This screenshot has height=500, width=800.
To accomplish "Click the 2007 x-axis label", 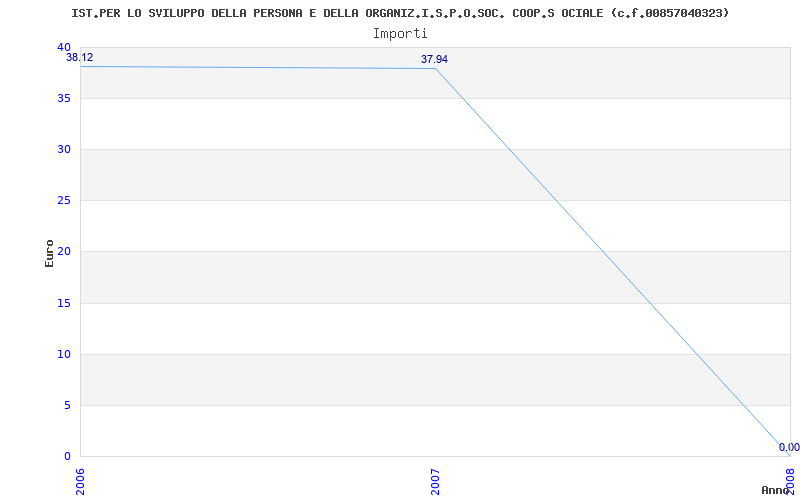I will point(435,482).
